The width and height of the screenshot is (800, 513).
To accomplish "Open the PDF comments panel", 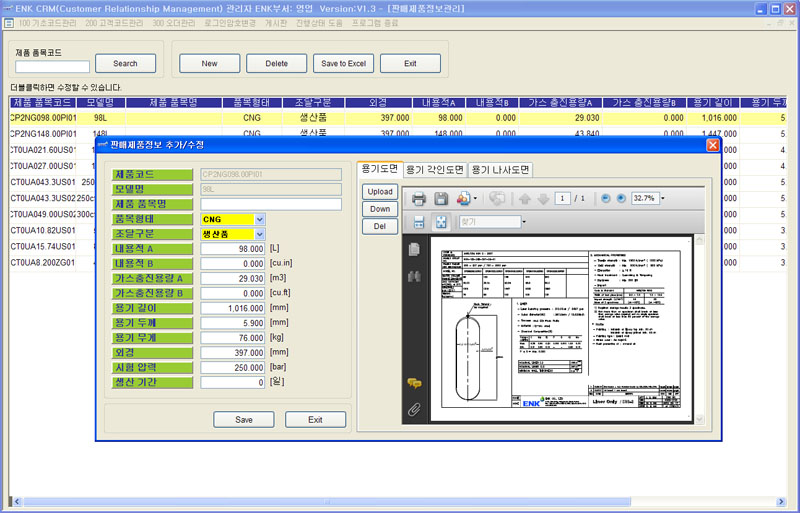I will coord(414,383).
